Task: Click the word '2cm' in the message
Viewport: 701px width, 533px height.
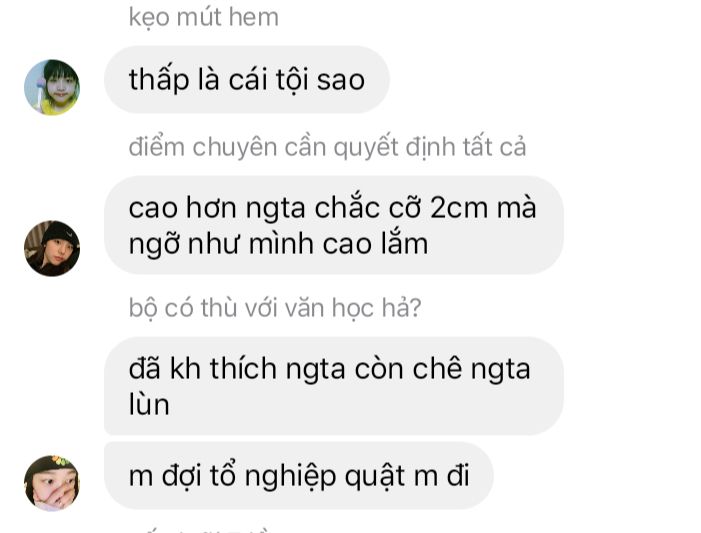Action: point(459,208)
